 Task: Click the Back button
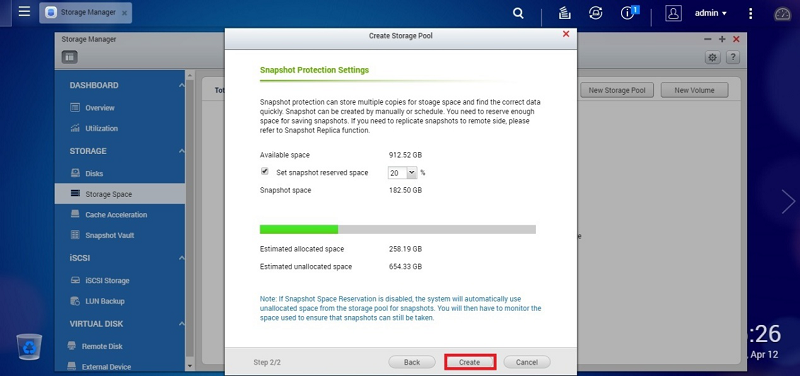click(x=412, y=362)
